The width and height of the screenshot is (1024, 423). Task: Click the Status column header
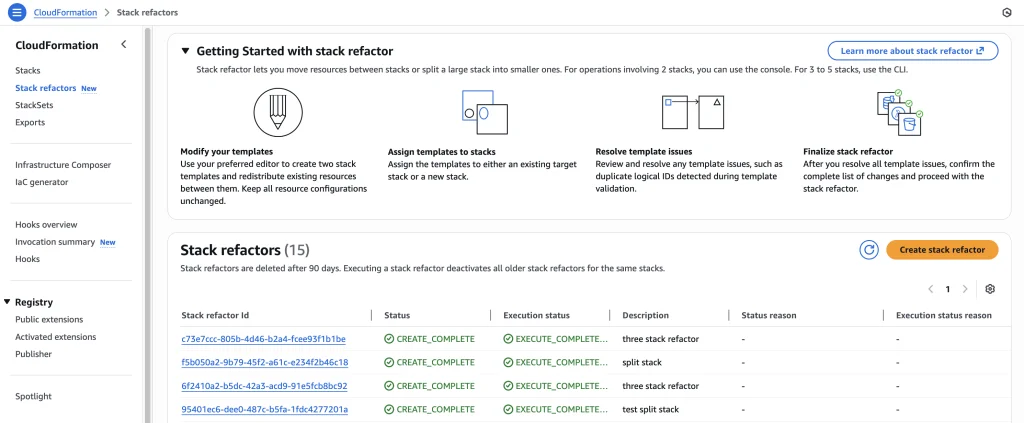pyautogui.click(x=397, y=315)
